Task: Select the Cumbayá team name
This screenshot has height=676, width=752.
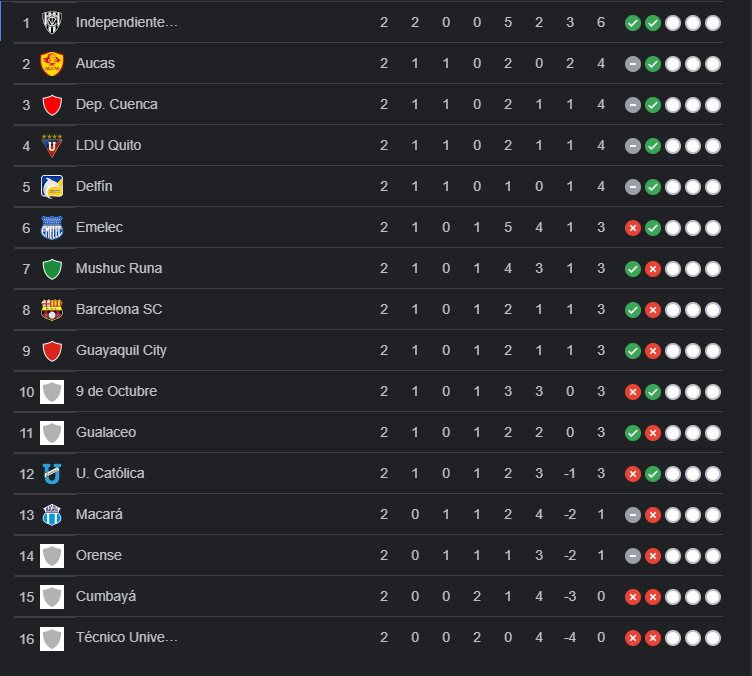Action: pos(106,596)
